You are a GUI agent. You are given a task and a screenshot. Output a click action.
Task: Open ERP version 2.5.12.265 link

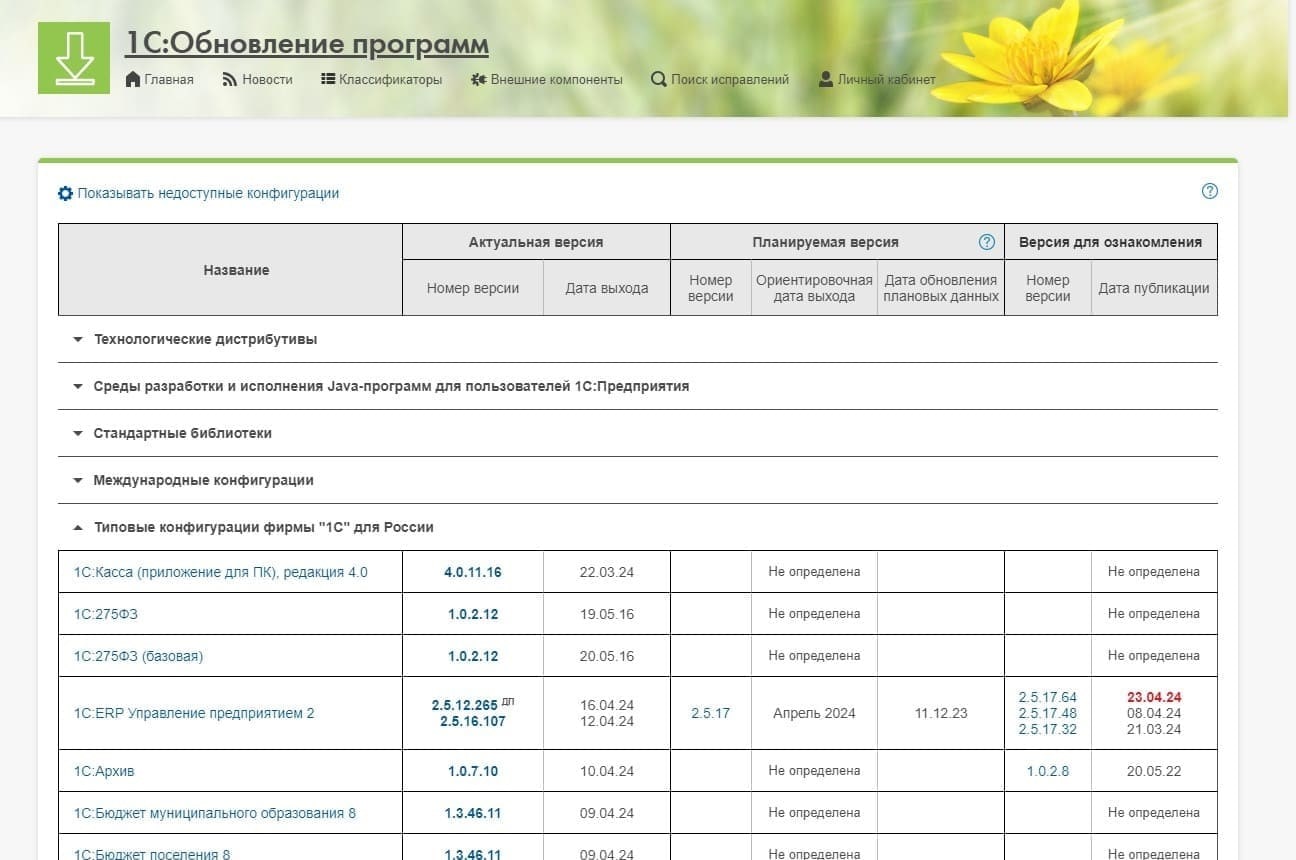(x=465, y=705)
